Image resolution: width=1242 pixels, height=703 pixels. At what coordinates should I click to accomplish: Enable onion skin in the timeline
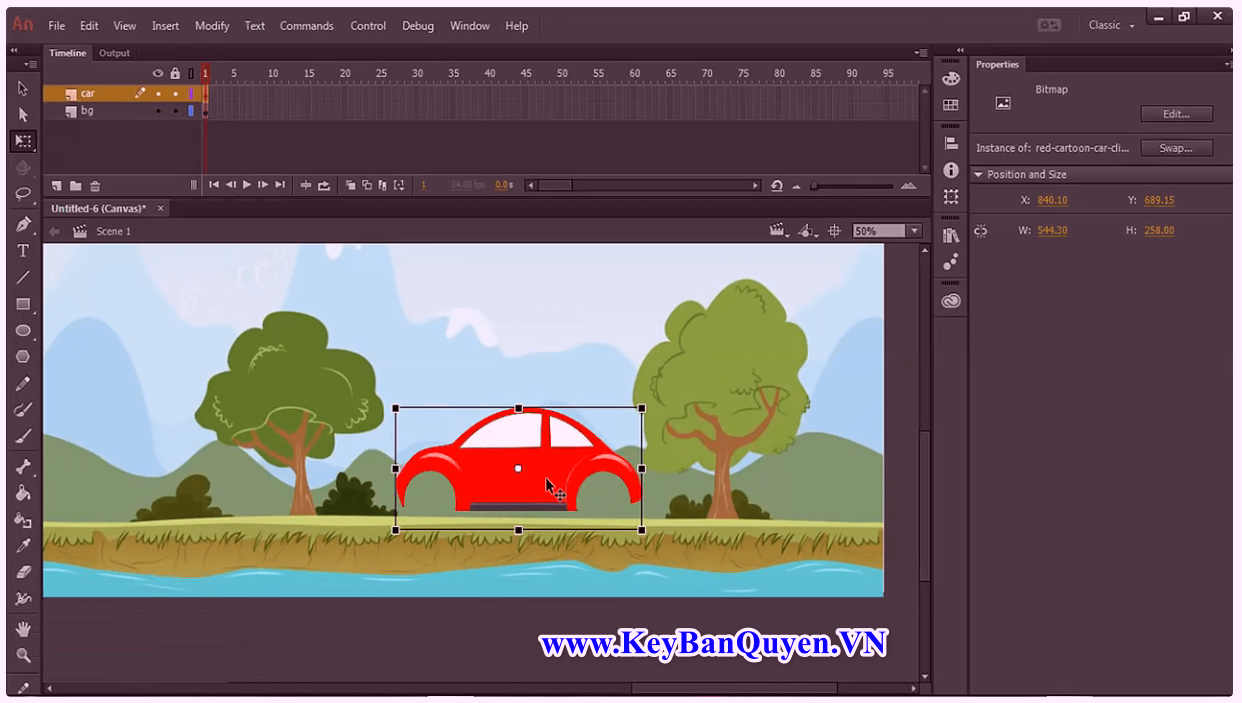coord(350,185)
